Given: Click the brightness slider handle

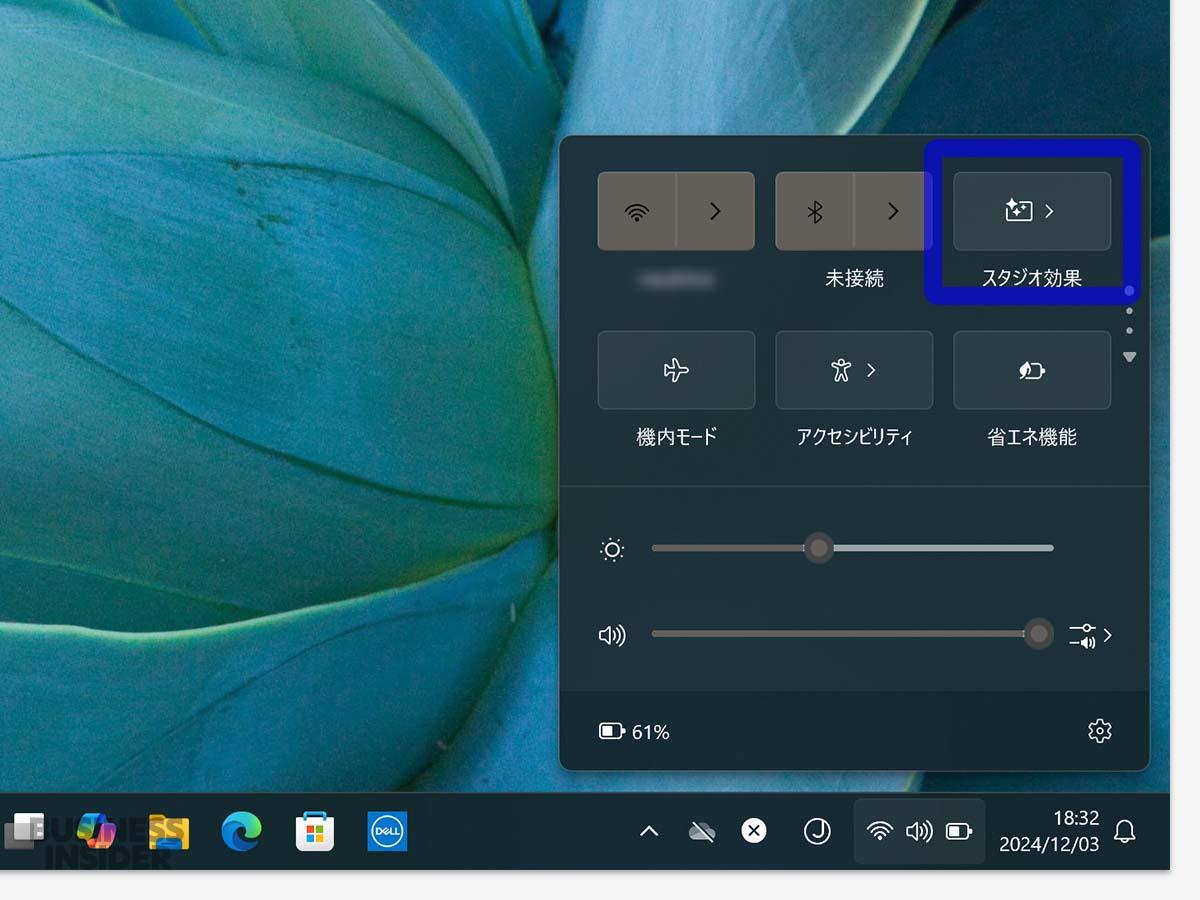Looking at the screenshot, I should click(819, 548).
